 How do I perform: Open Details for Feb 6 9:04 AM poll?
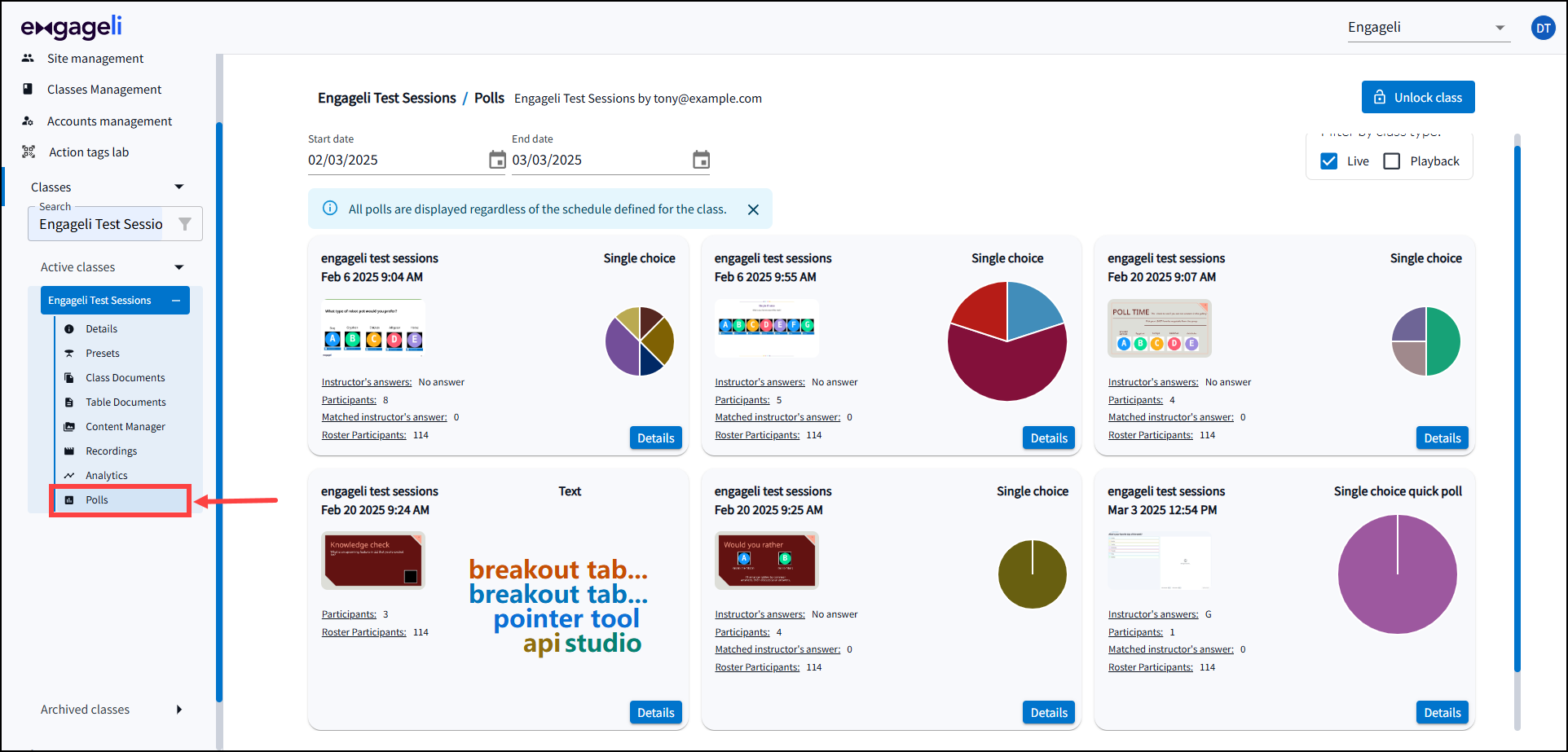click(655, 438)
